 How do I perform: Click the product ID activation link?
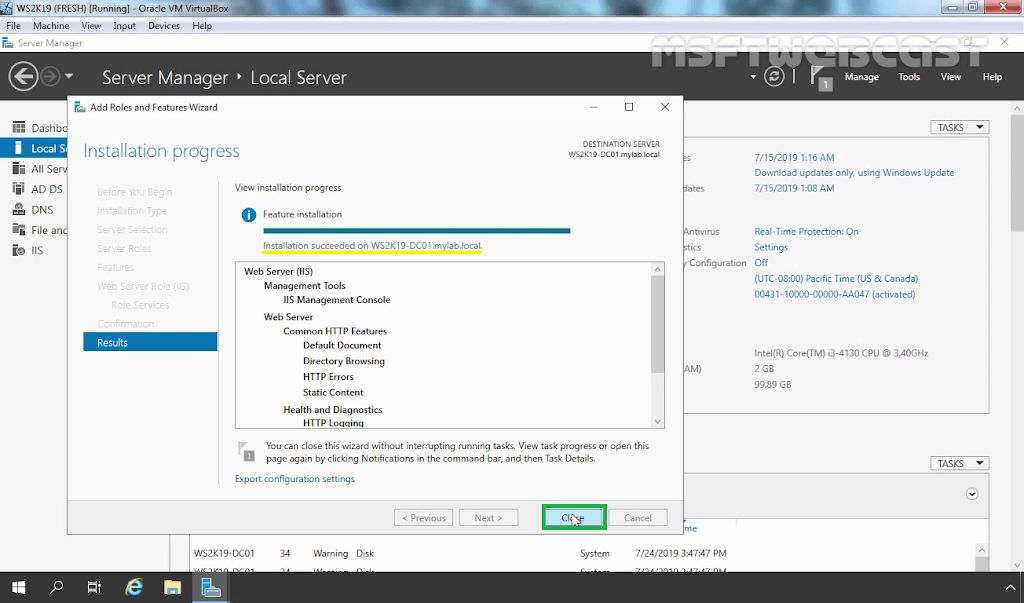click(835, 294)
